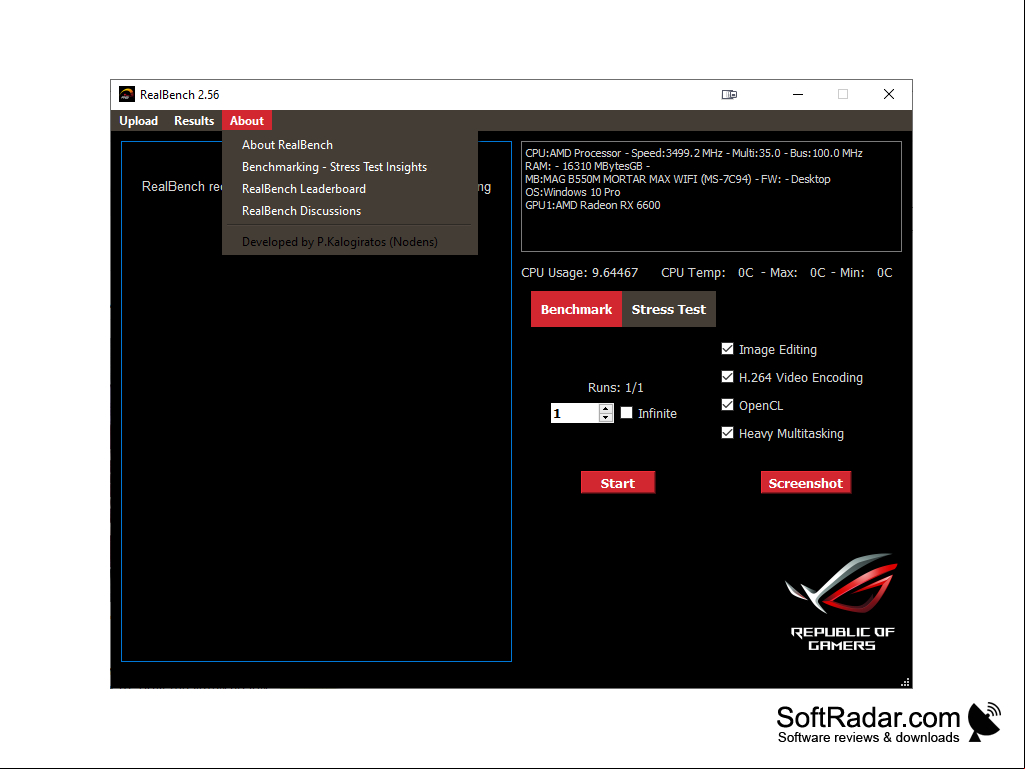1025x769 pixels.
Task: Click Developed by P.Kalogiratos (Nodens) entry
Action: (x=350, y=242)
